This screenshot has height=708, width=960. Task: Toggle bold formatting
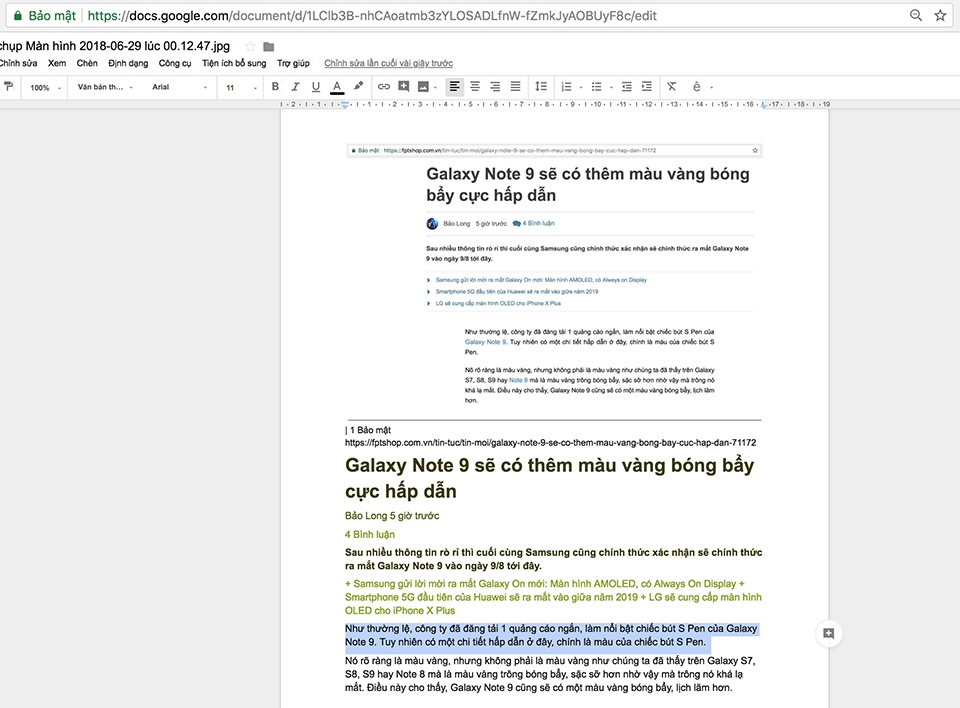pyautogui.click(x=276, y=87)
